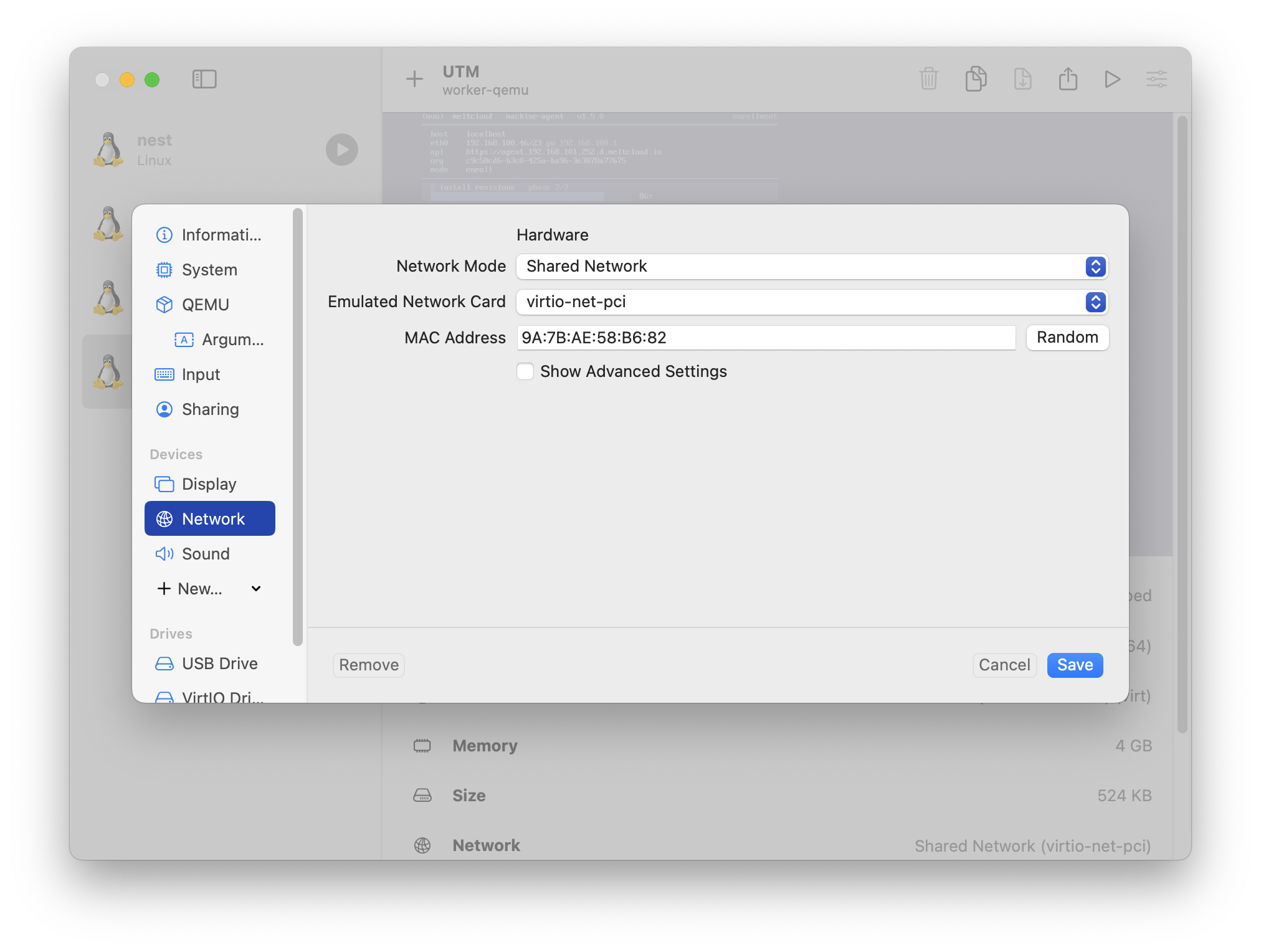Click the Sound speaker icon
This screenshot has height=952, width=1261.
[x=164, y=554]
